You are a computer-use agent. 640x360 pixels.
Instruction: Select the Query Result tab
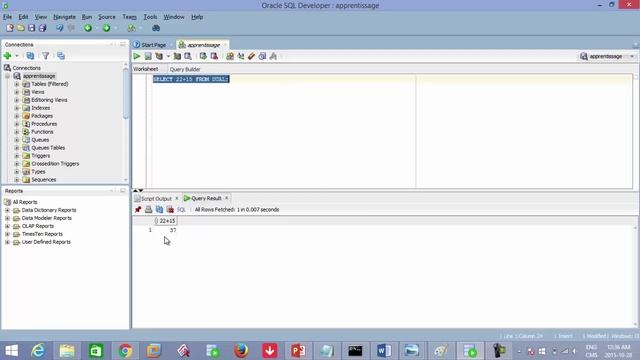point(206,198)
